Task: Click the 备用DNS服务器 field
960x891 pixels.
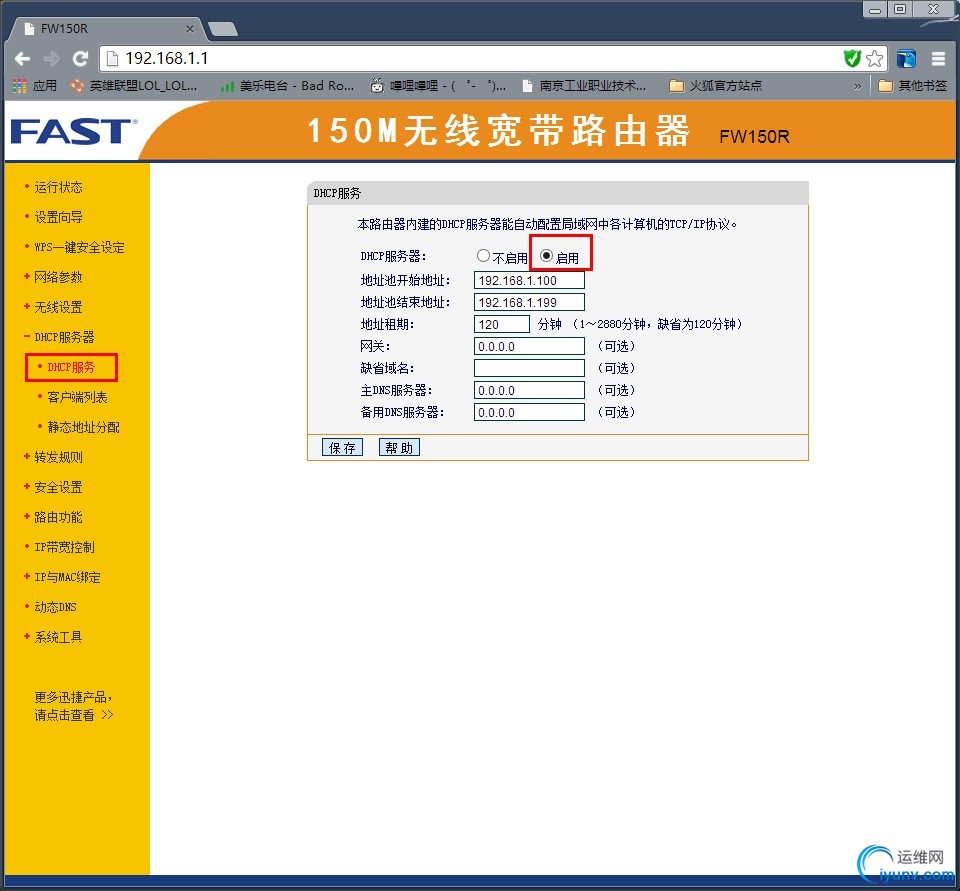Action: coord(529,413)
